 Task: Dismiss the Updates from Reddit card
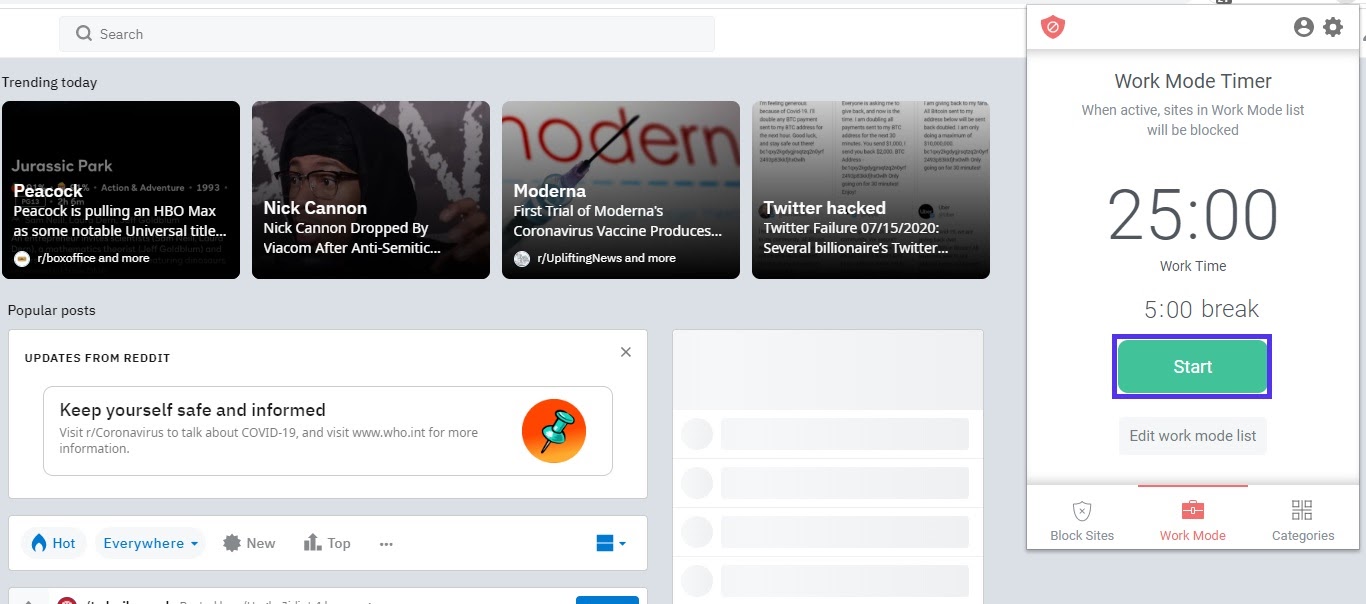tap(626, 352)
